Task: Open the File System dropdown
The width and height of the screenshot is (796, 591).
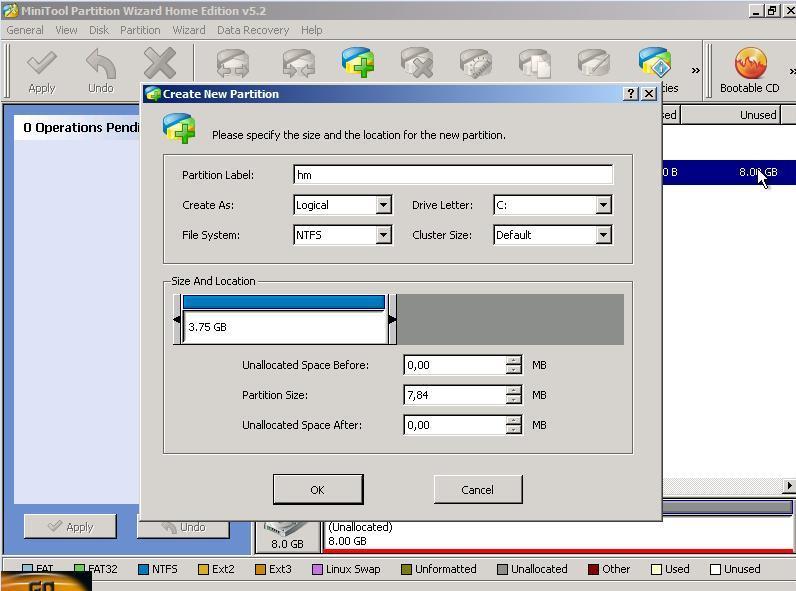Action: click(382, 235)
